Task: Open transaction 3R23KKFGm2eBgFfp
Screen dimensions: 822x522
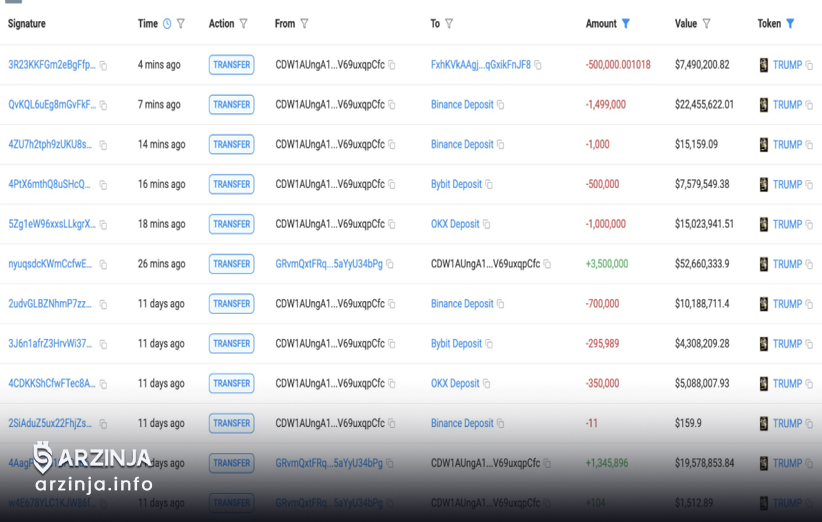Action: tap(52, 65)
